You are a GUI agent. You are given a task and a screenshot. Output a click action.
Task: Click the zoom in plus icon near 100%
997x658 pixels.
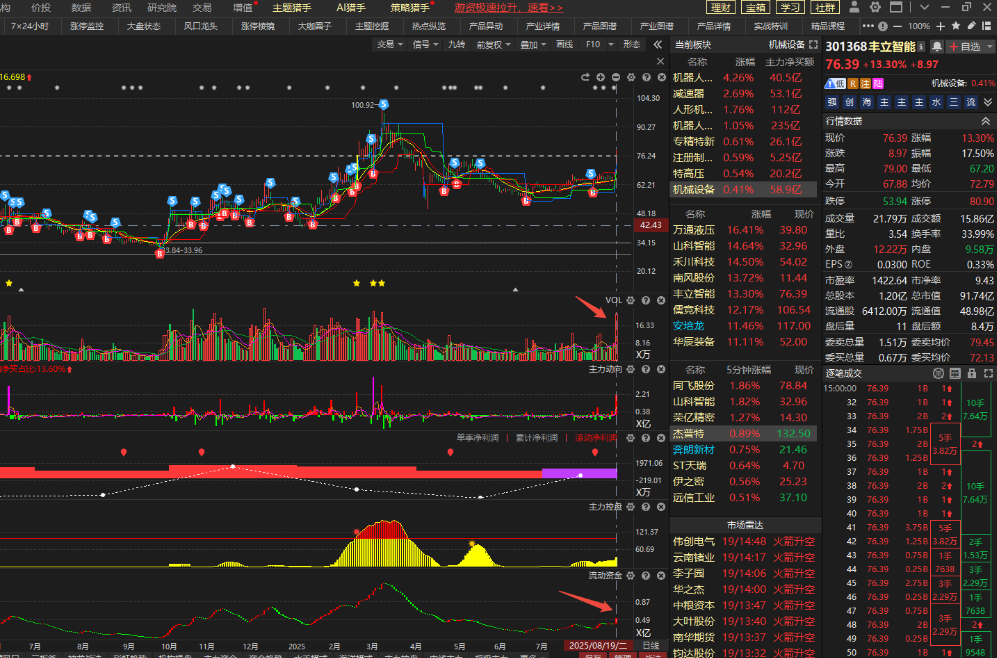tap(940, 26)
